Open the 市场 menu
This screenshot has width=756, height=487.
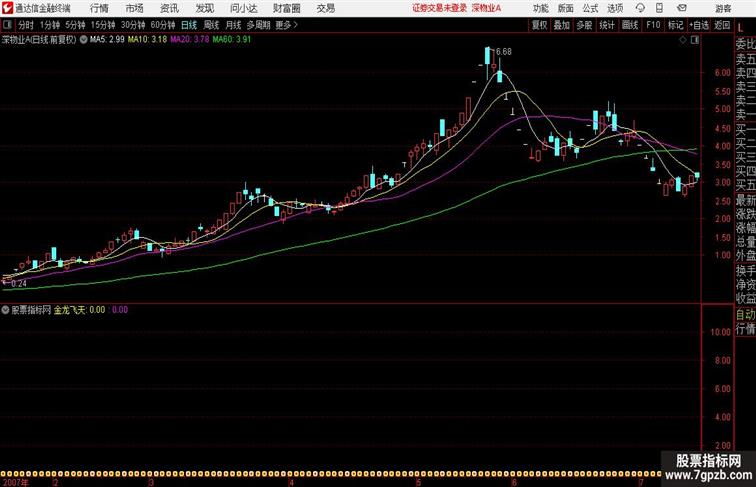pos(135,8)
